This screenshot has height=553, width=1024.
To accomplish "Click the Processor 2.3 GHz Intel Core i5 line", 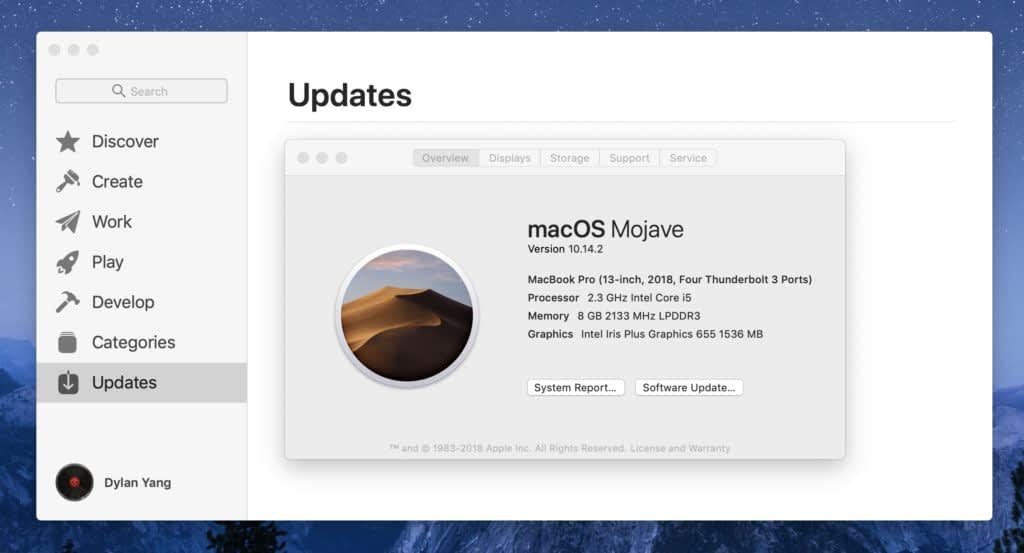I will [609, 298].
